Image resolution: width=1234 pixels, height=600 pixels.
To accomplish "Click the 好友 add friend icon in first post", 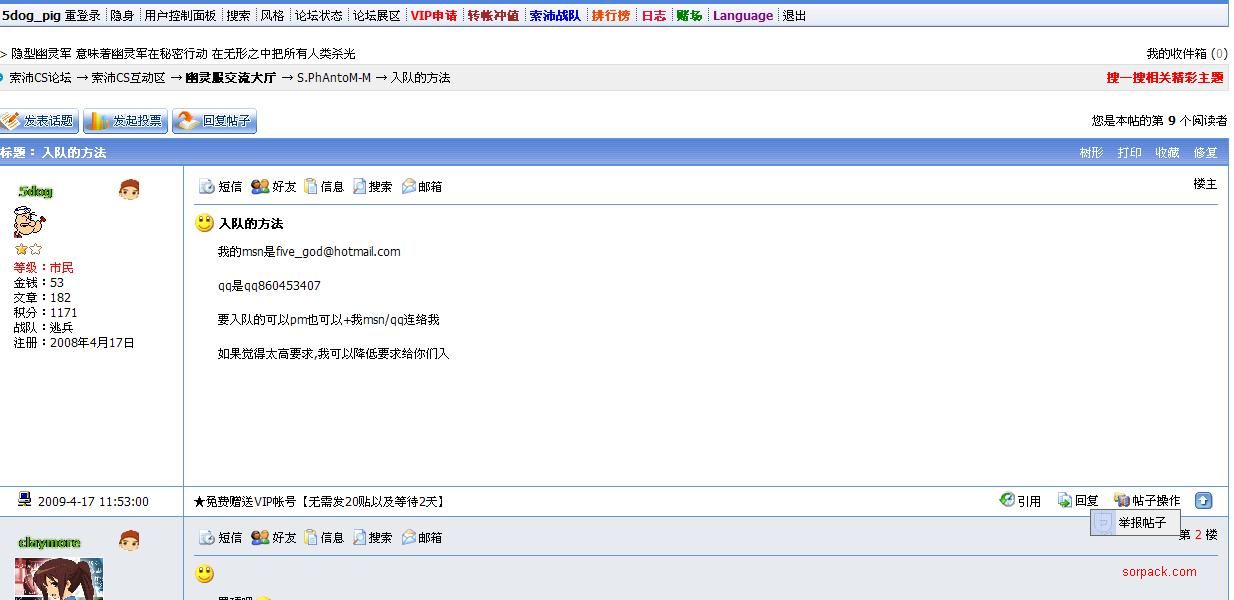I will (x=260, y=187).
